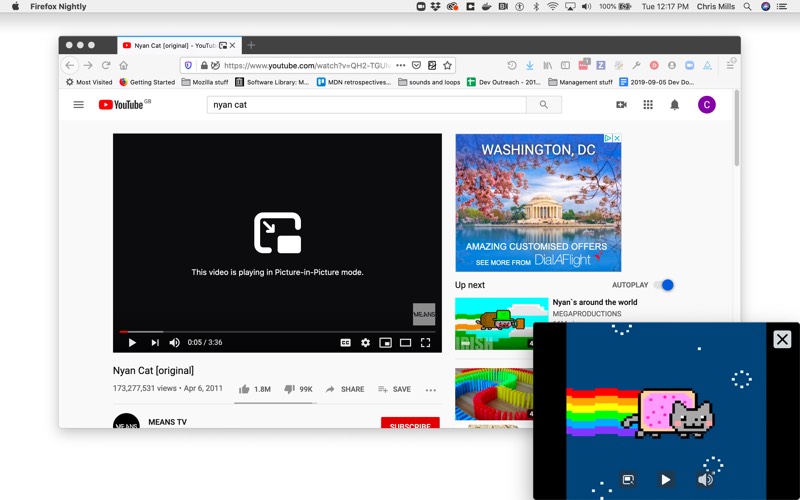
Task: Open sounds and loops bookmark folder
Action: pos(429,82)
